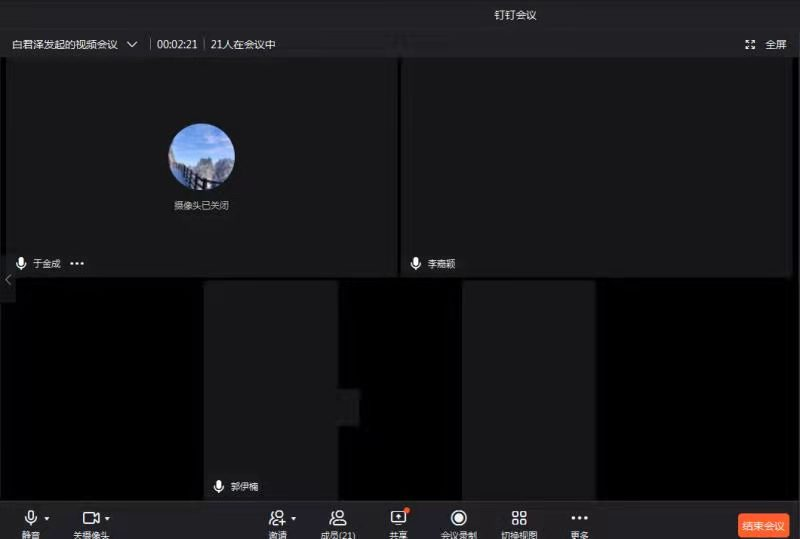Expand the meeting title info dropdown
This screenshot has height=539, width=800.
(132, 45)
